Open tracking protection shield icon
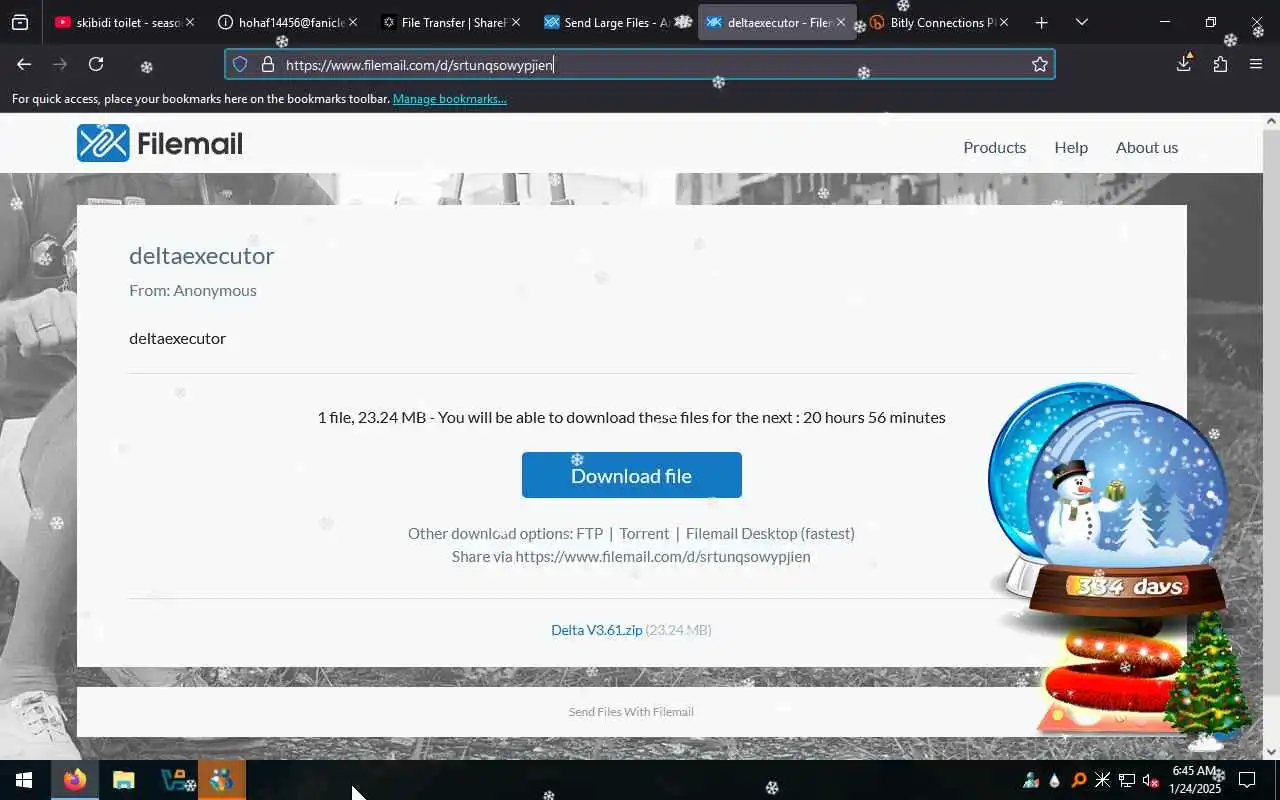The height and width of the screenshot is (800, 1280). (x=240, y=64)
